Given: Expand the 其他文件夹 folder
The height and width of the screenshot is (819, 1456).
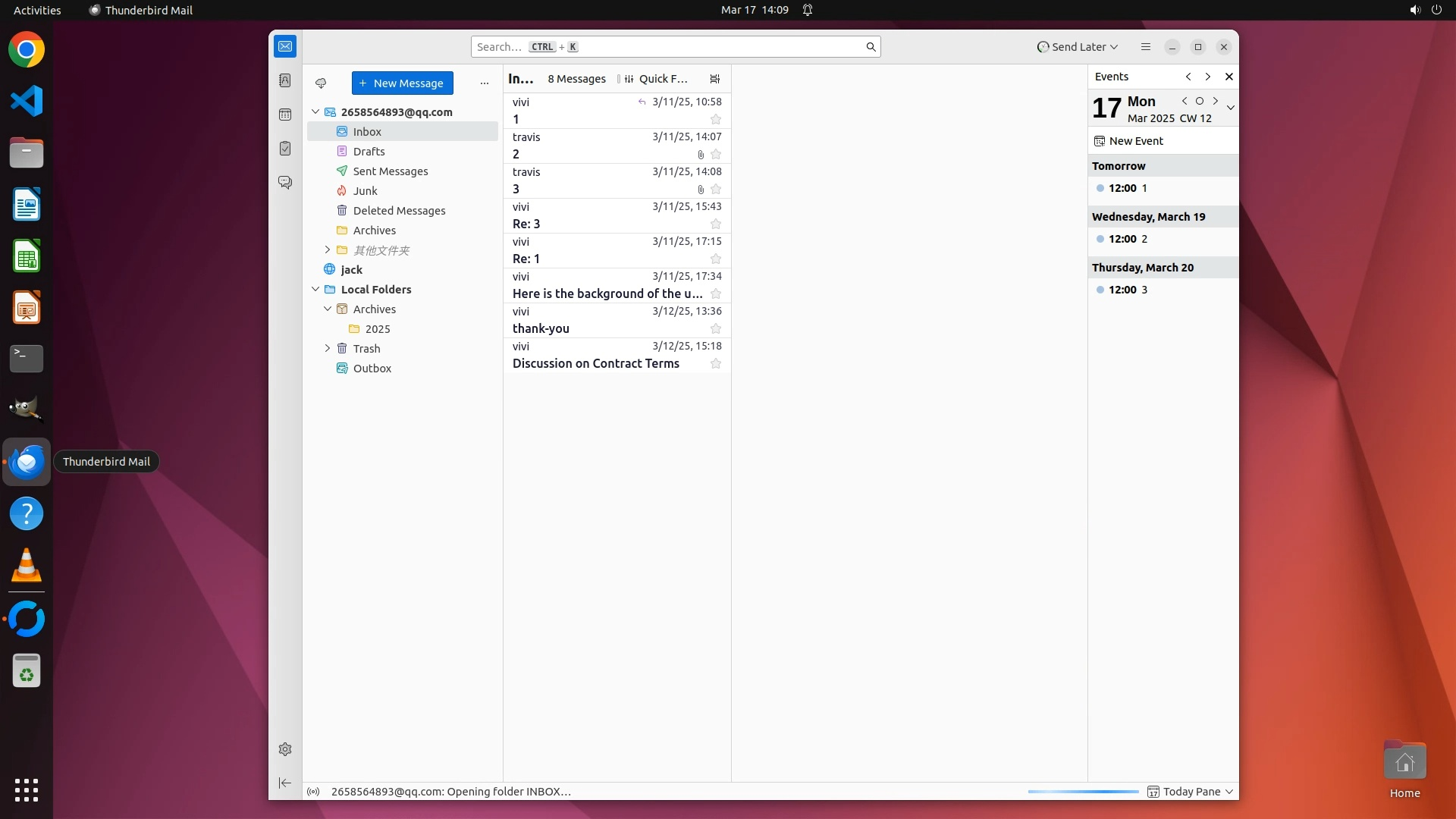Looking at the screenshot, I should coord(328,249).
